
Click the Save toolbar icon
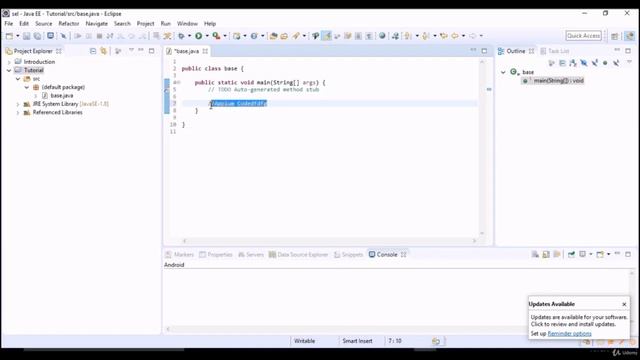click(x=27, y=36)
